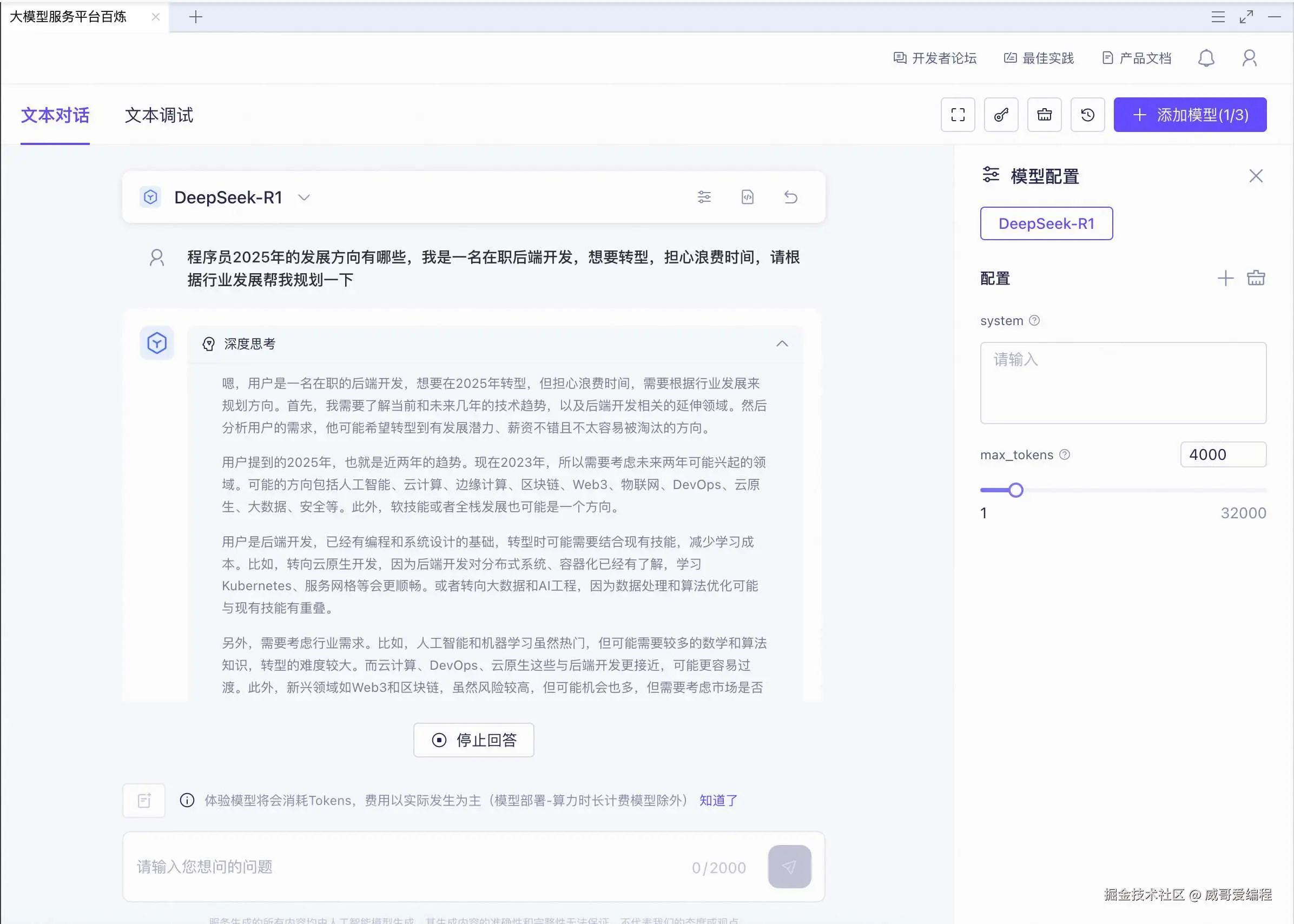Image resolution: width=1294 pixels, height=924 pixels.
Task: Click the clear conversation broom icon
Action: tap(1044, 115)
